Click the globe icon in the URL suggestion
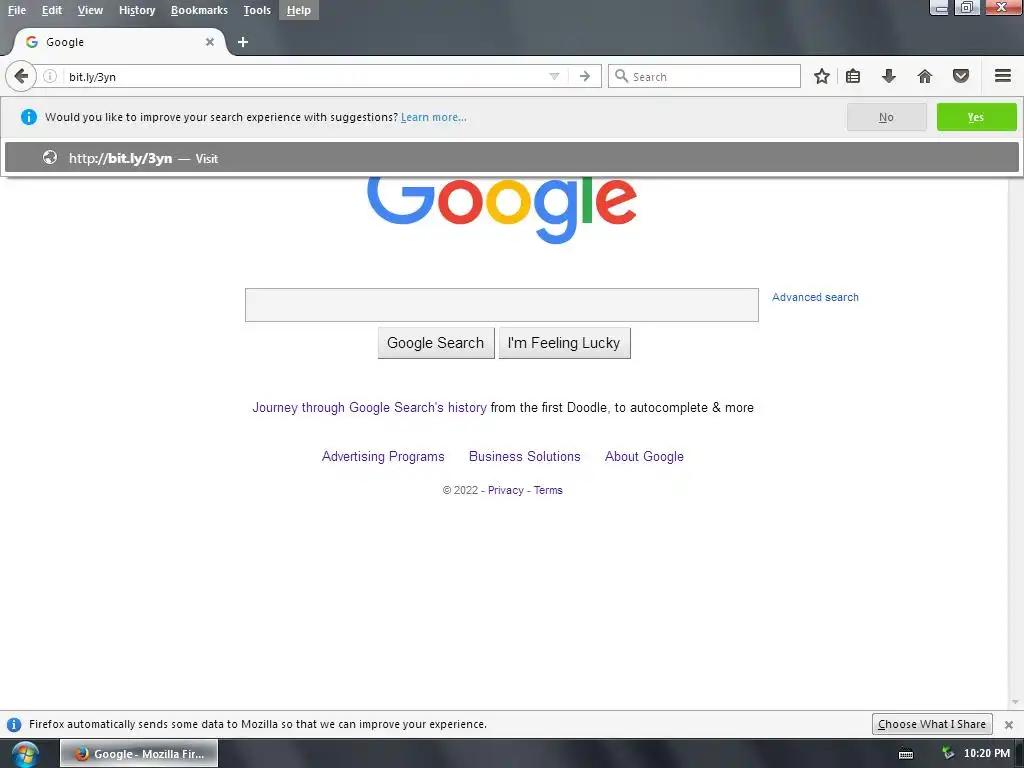 click(x=50, y=157)
